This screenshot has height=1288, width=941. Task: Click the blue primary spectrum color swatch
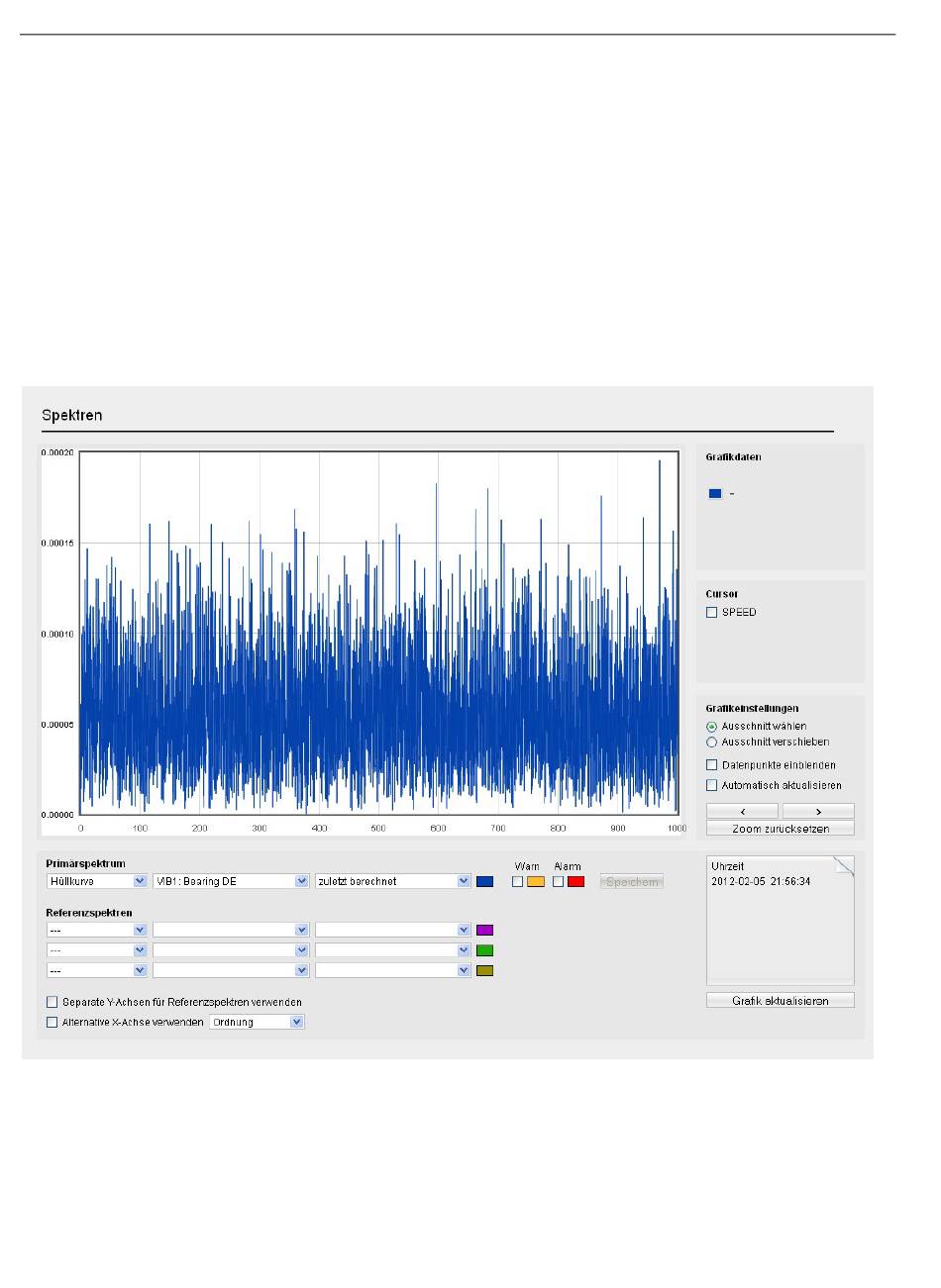[x=484, y=881]
